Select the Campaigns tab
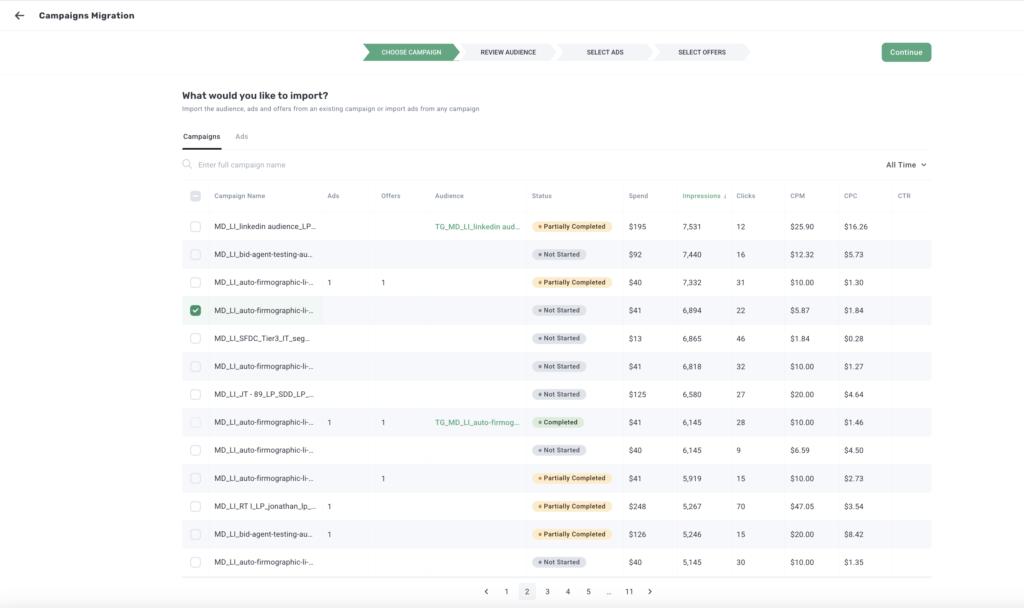1024x608 pixels. point(201,136)
